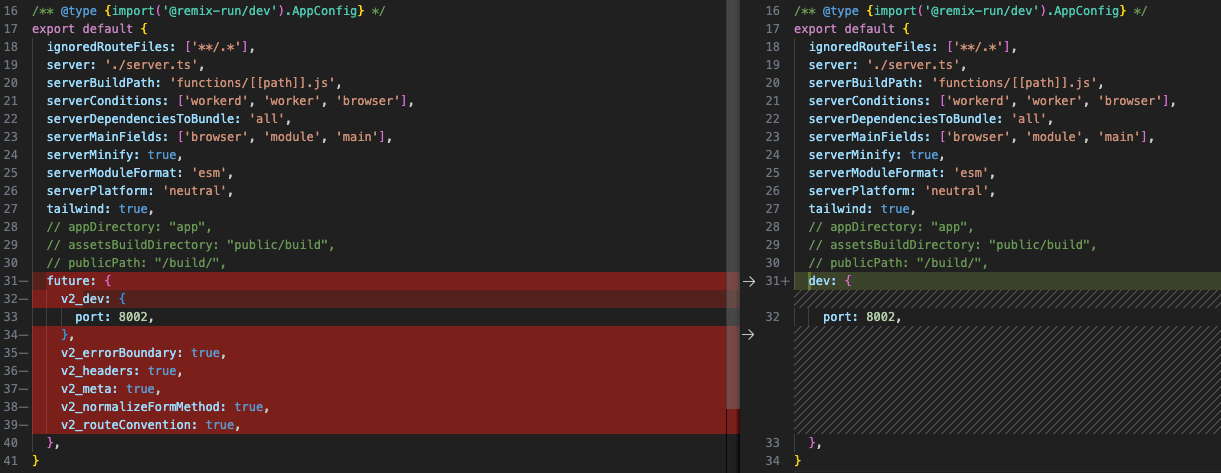Click the appDirectory comment in the right pane
1221x473 pixels.
coord(892,227)
